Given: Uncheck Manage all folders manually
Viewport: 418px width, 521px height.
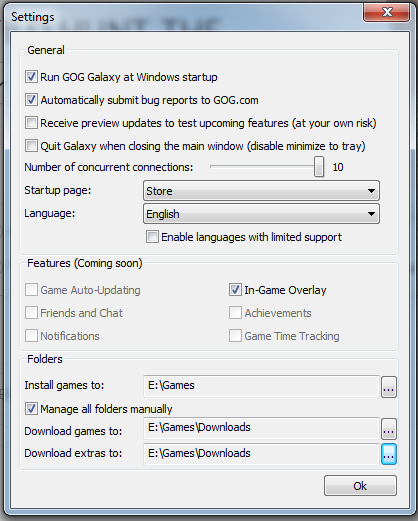Looking at the screenshot, I should click(31, 409).
